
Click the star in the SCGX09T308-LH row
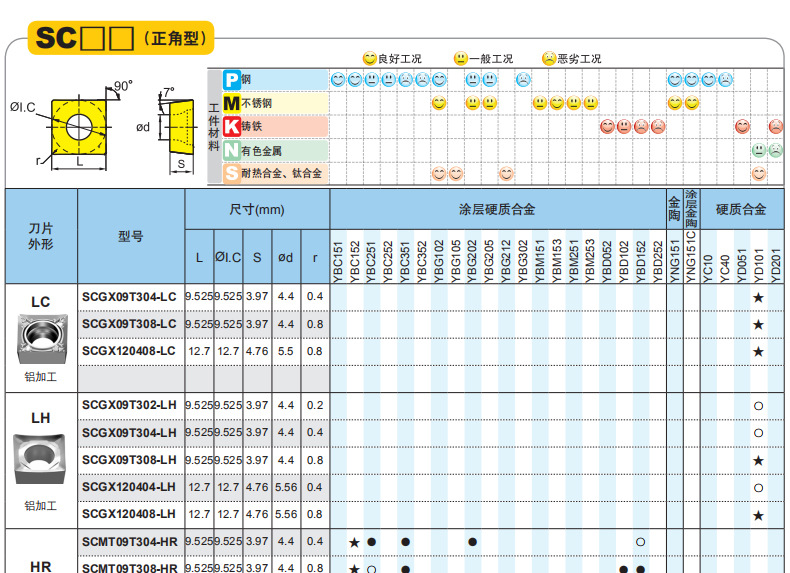coord(758,461)
